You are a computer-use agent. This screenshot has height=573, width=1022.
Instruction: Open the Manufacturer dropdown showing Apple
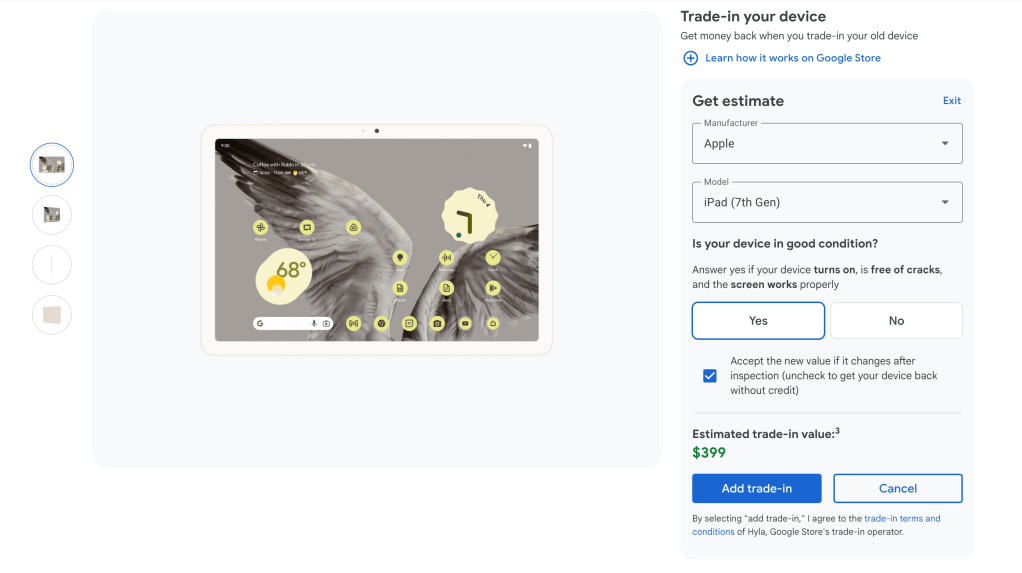coord(826,143)
